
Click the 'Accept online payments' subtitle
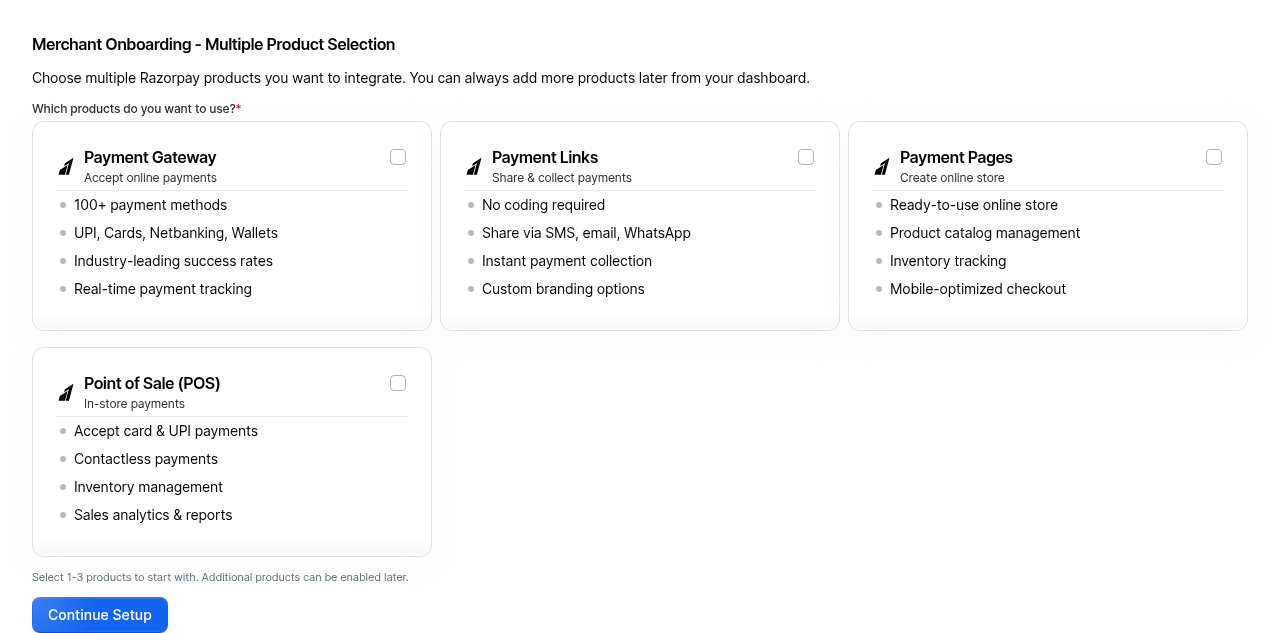(x=150, y=178)
